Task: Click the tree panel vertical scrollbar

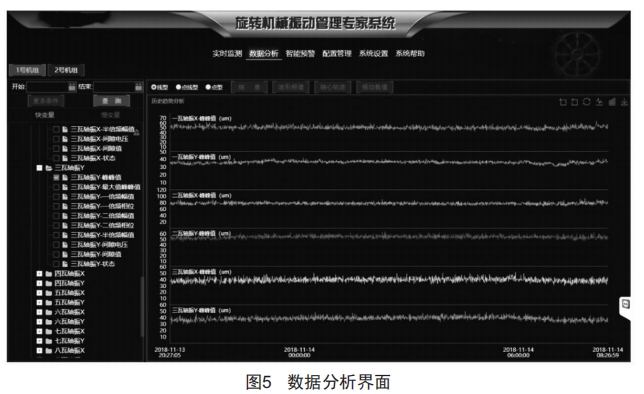Action: [x=142, y=306]
